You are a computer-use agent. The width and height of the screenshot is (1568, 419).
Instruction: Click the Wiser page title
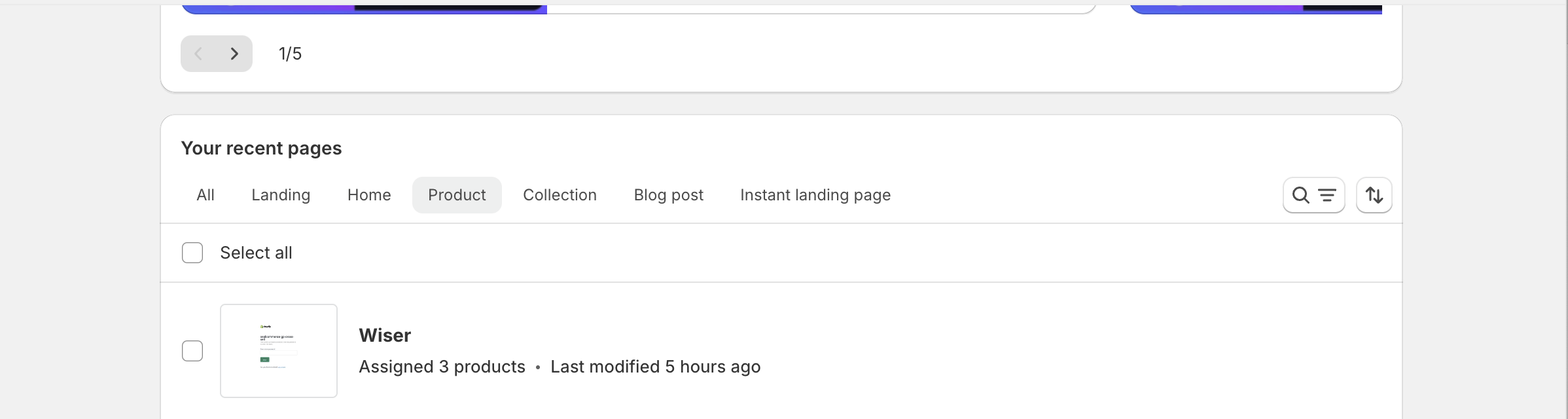pos(385,335)
